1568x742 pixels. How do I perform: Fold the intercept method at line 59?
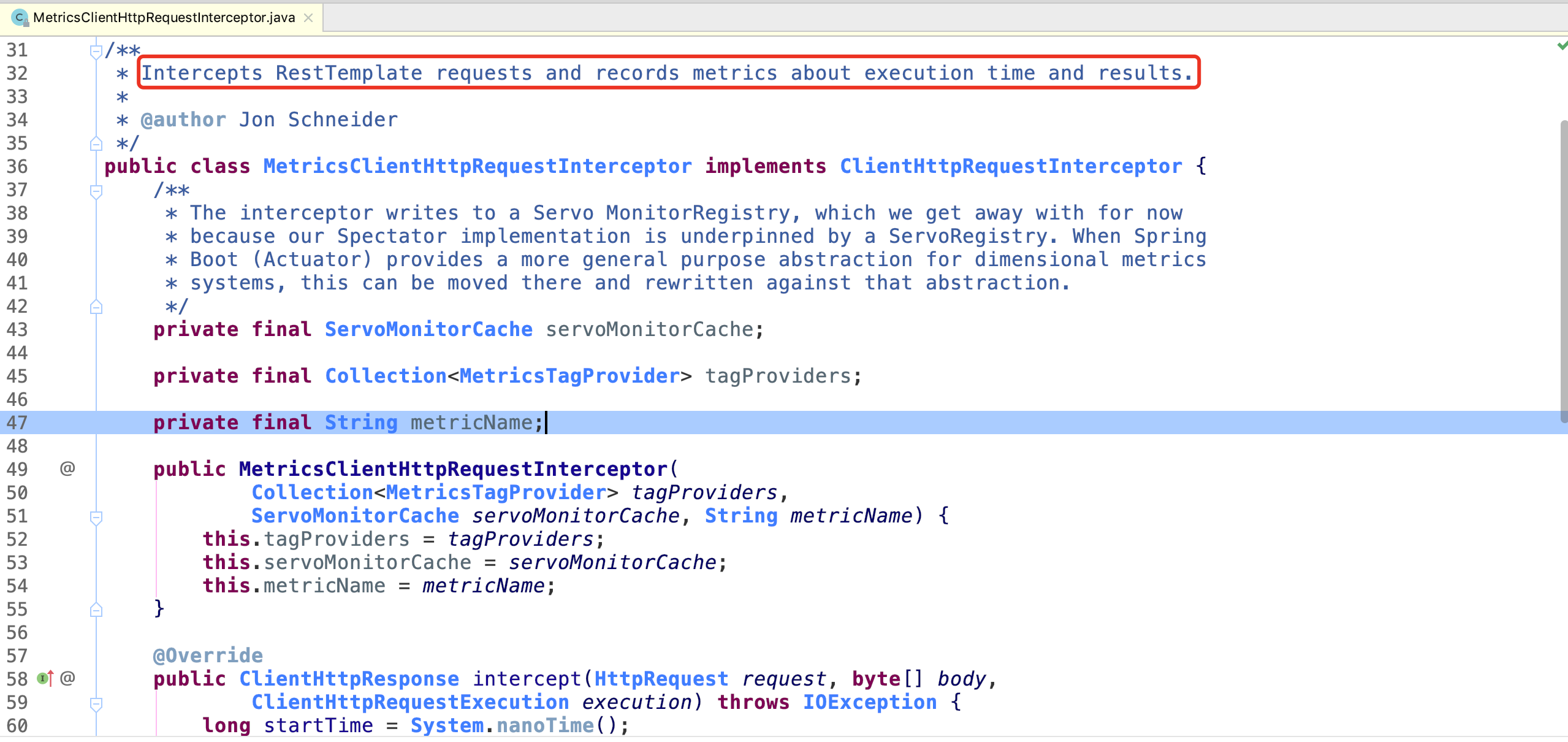(96, 703)
